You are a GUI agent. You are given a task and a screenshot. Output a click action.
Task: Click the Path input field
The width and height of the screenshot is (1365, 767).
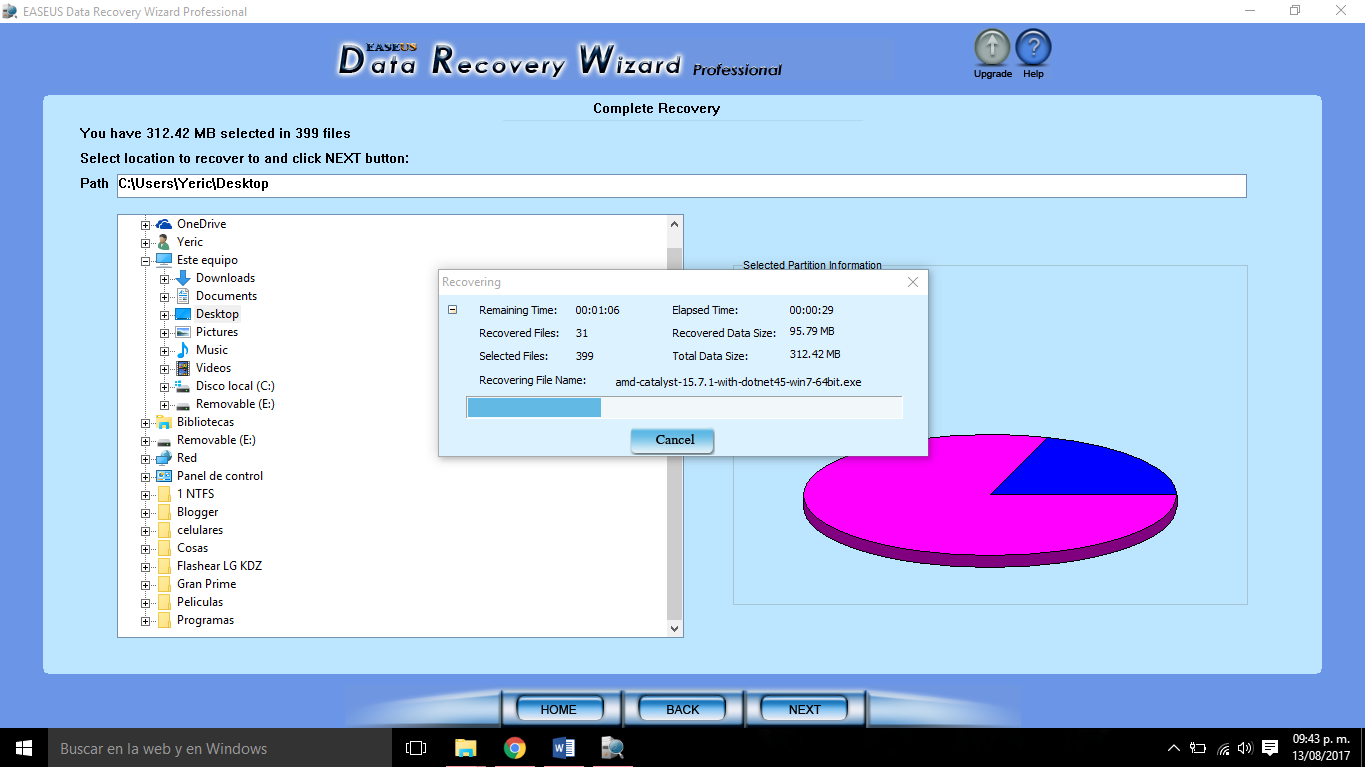click(x=681, y=185)
